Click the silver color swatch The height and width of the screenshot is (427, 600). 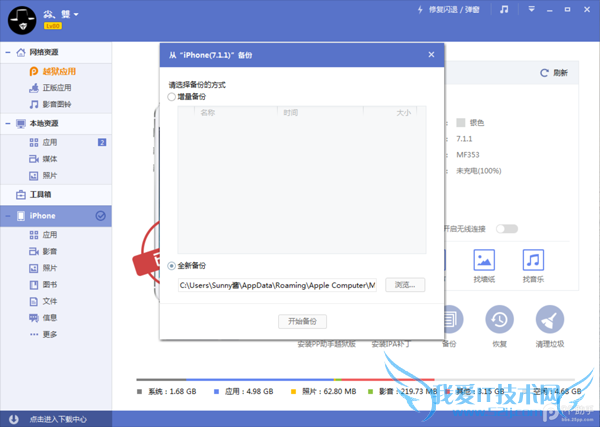pos(461,122)
